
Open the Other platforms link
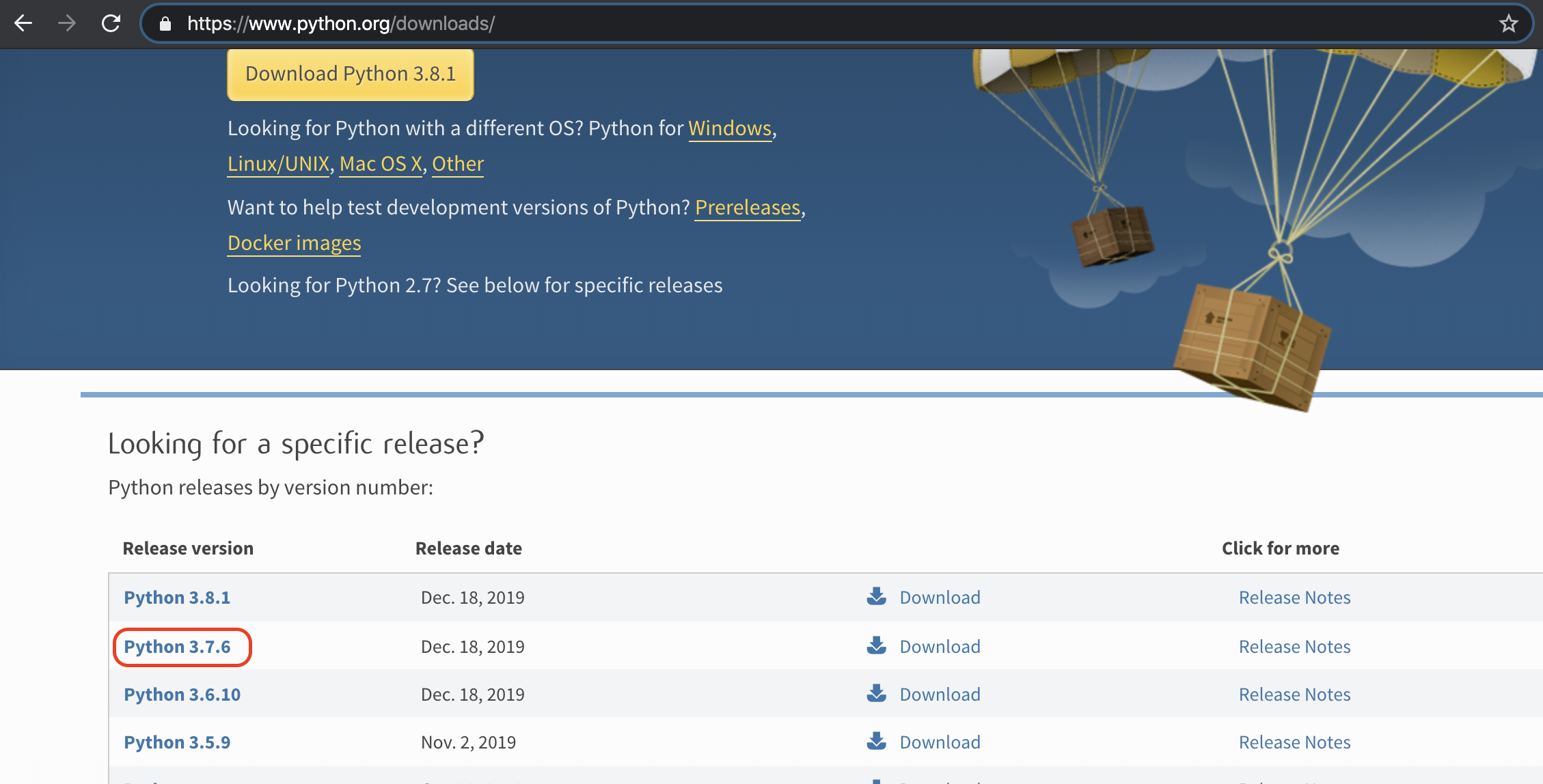pos(457,164)
